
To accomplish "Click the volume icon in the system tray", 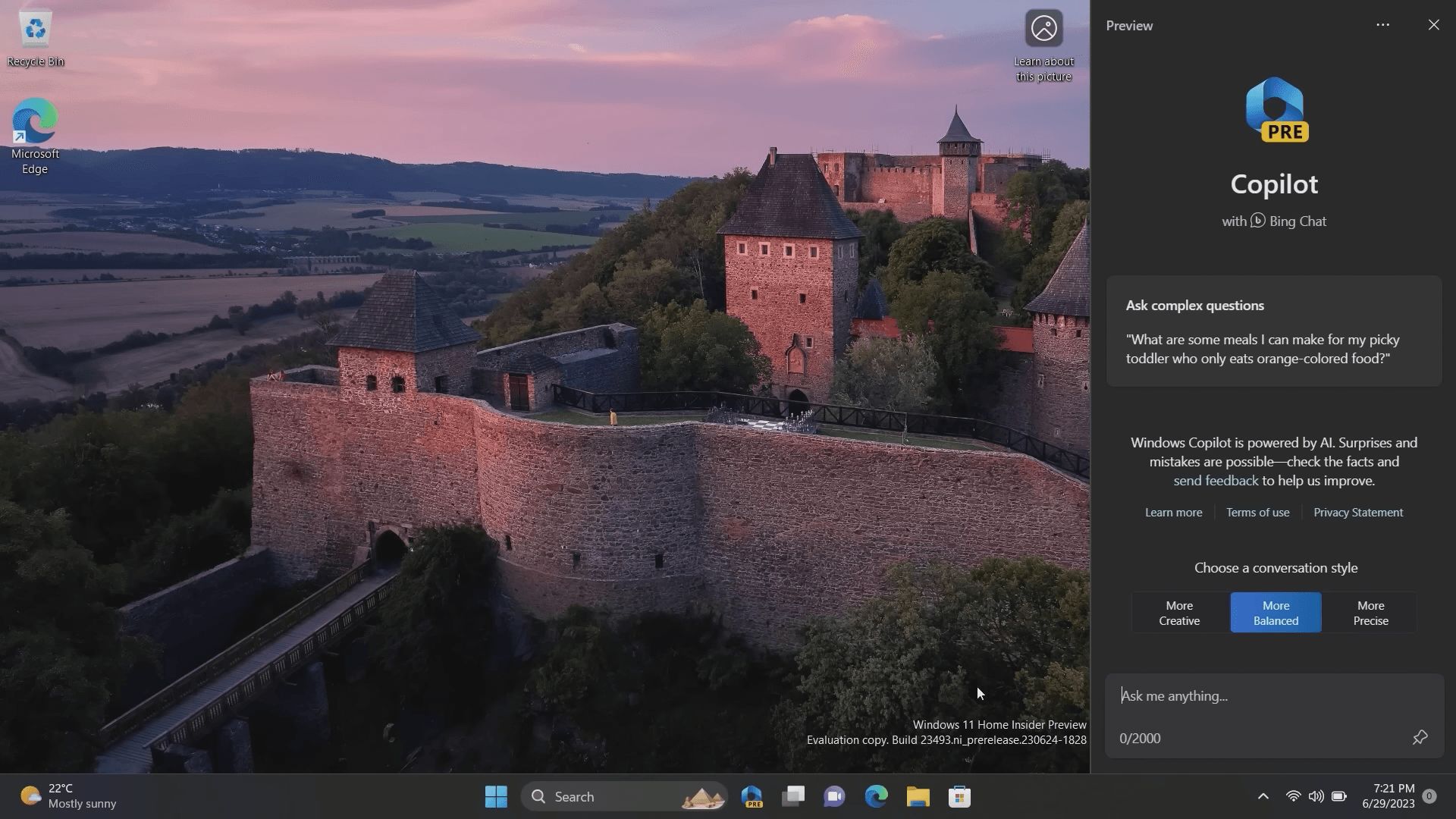I will pyautogui.click(x=1315, y=795).
